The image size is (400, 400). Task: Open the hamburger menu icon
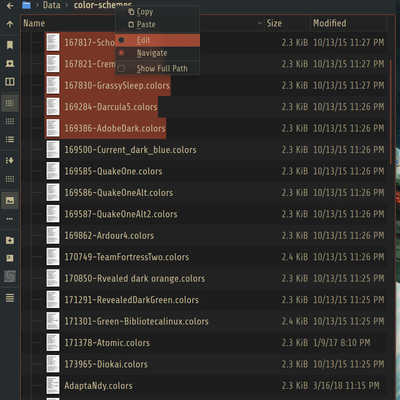(x=10, y=298)
